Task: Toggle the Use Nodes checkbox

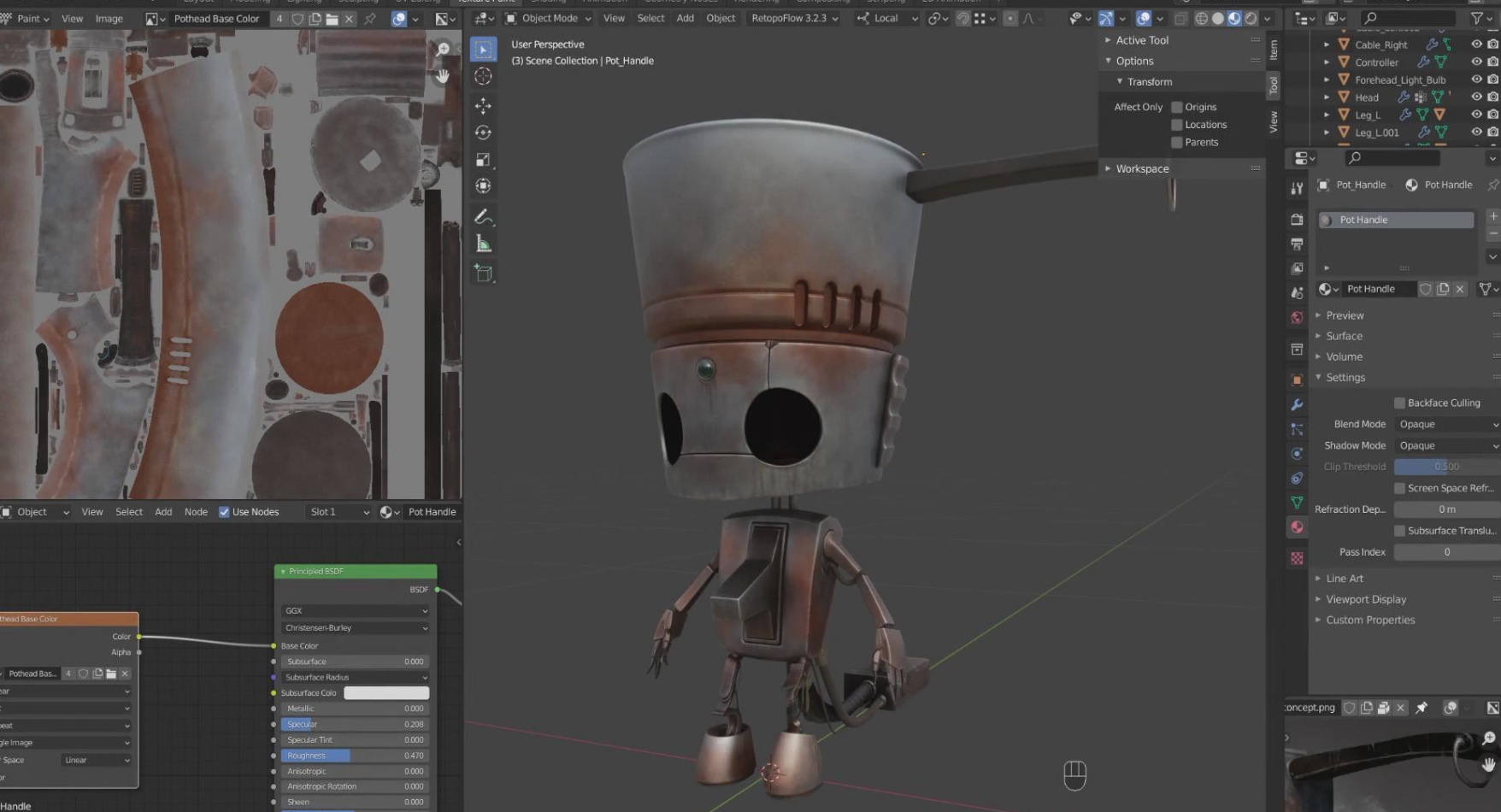Action: click(x=224, y=512)
